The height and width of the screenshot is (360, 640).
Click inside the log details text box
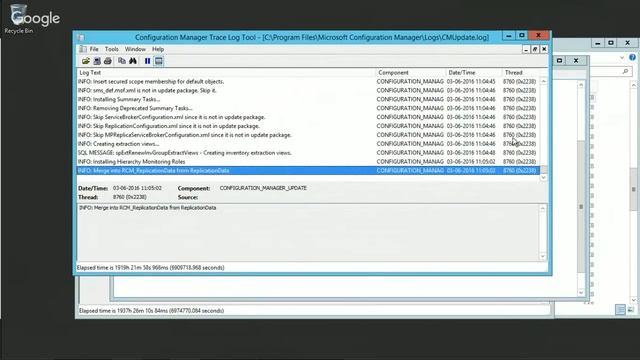308,232
